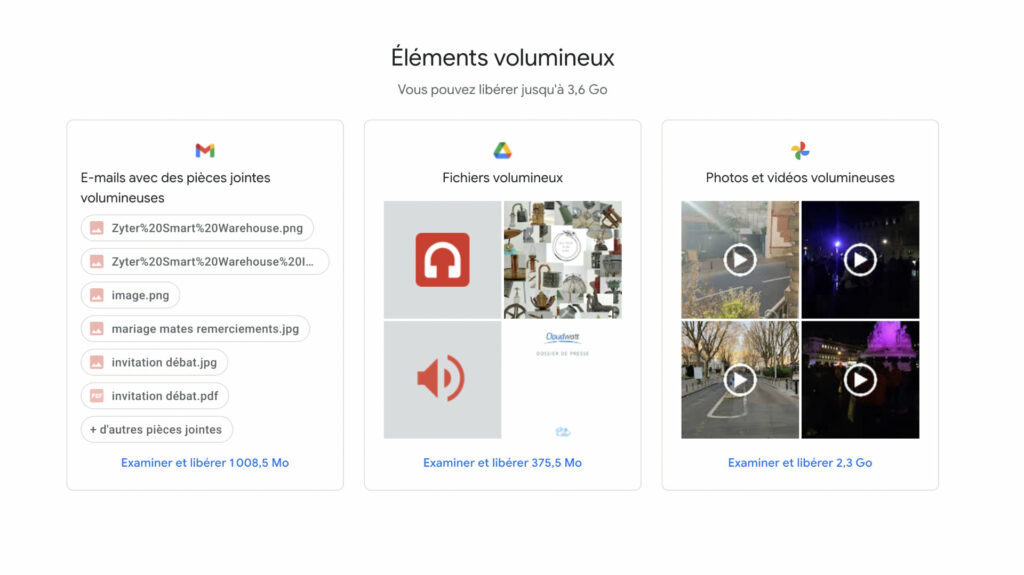Image resolution: width=1024 pixels, height=575 pixels.
Task: Open the antique objects collage thumbnail
Action: (x=562, y=260)
